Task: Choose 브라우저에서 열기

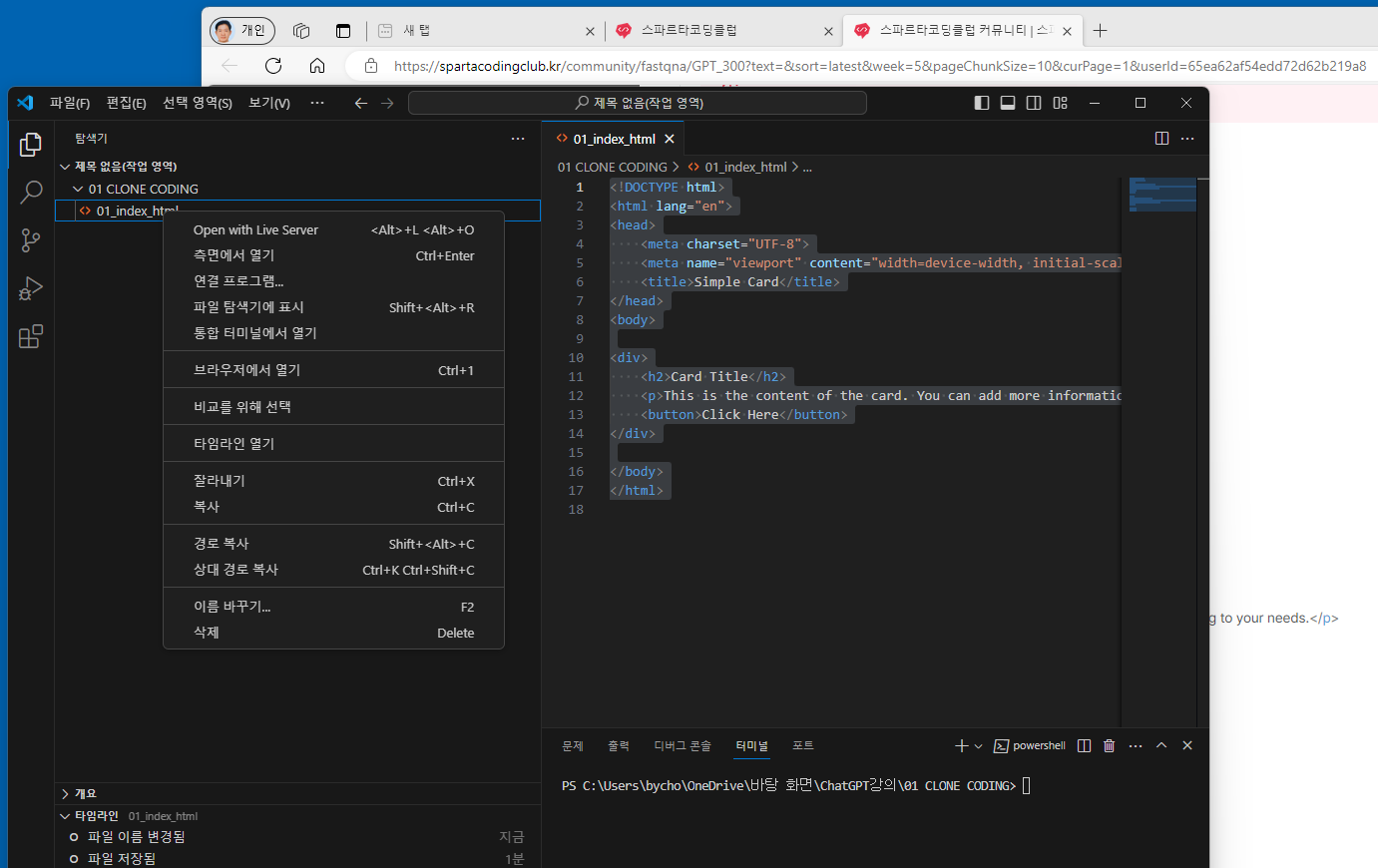Action: (x=333, y=370)
